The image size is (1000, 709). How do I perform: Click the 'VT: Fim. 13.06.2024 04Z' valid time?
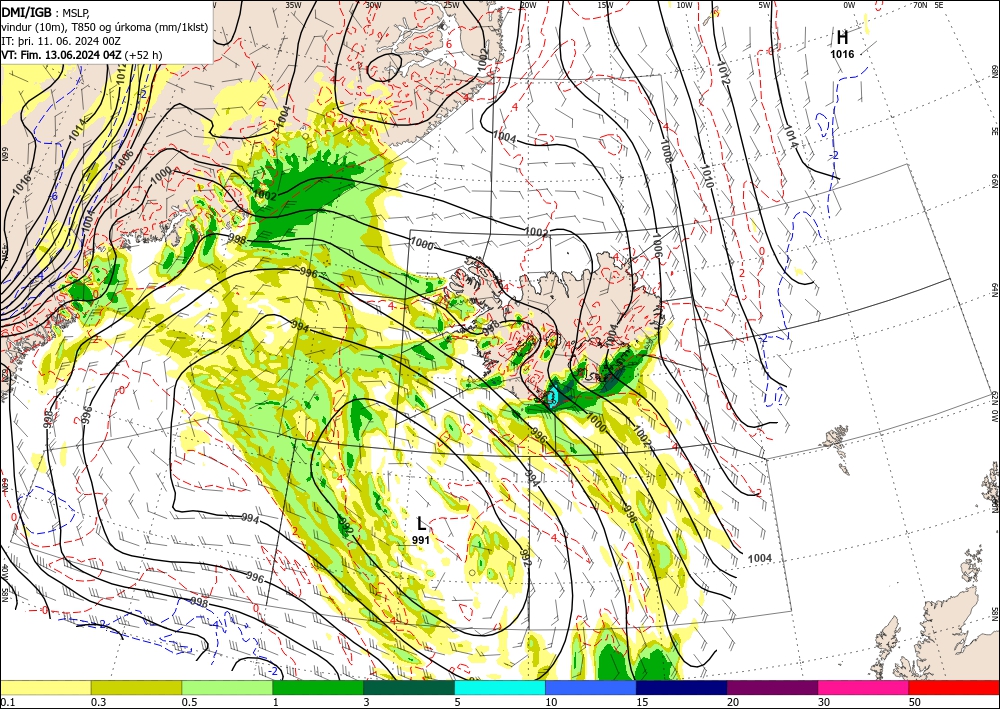click(61, 55)
